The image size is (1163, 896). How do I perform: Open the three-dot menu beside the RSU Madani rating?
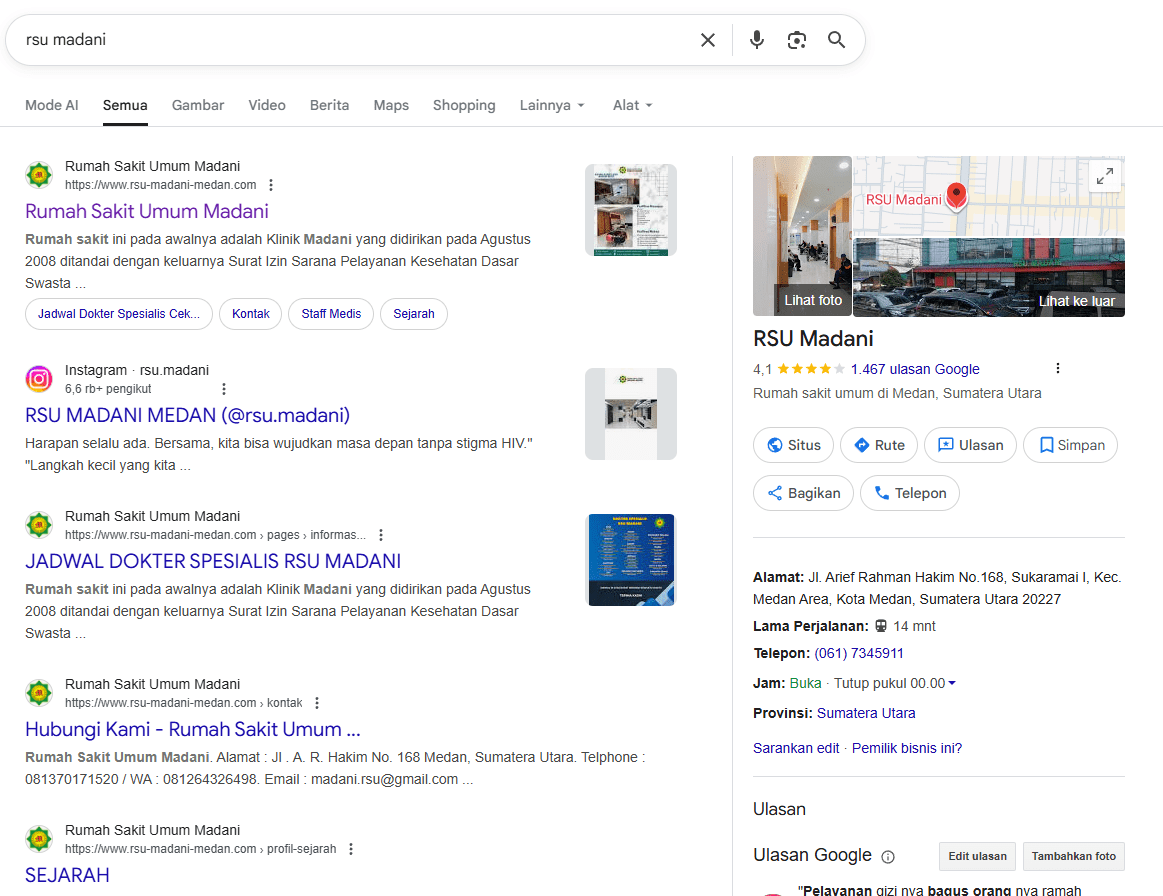click(1057, 368)
